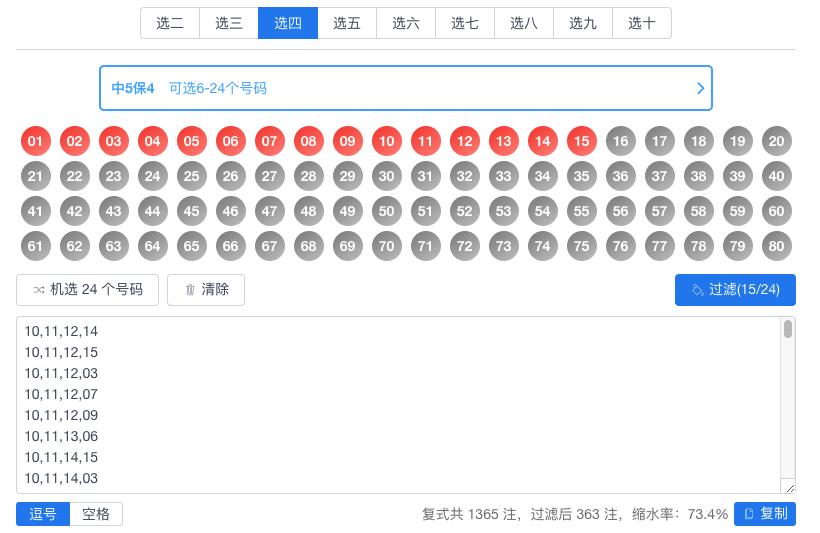Click the copy document icon
820x533 pixels.
749,514
